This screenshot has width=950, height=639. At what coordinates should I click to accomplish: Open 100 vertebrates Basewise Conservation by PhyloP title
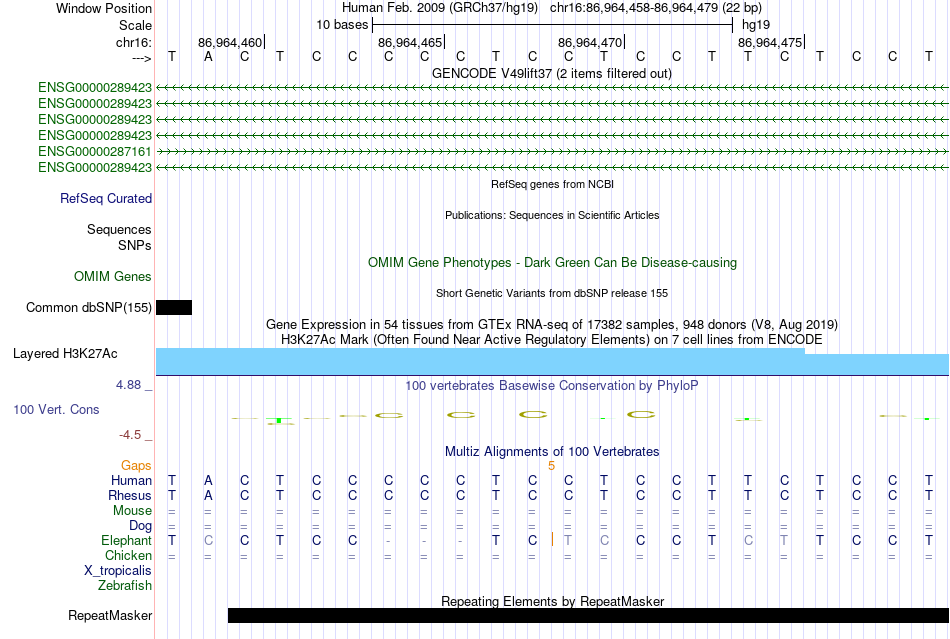[x=552, y=386]
